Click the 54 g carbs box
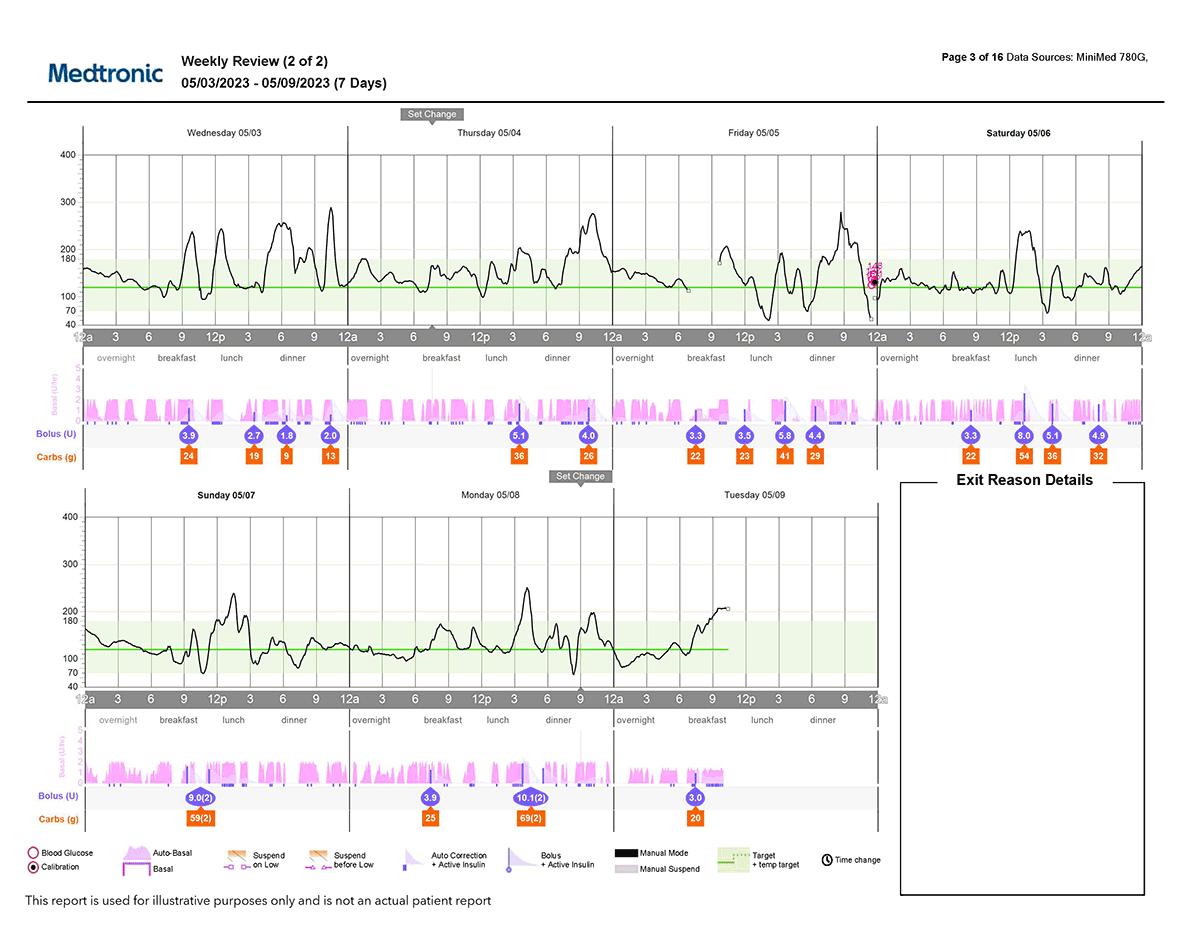Viewport: 1200px width, 927px height. pyautogui.click(x=1024, y=457)
